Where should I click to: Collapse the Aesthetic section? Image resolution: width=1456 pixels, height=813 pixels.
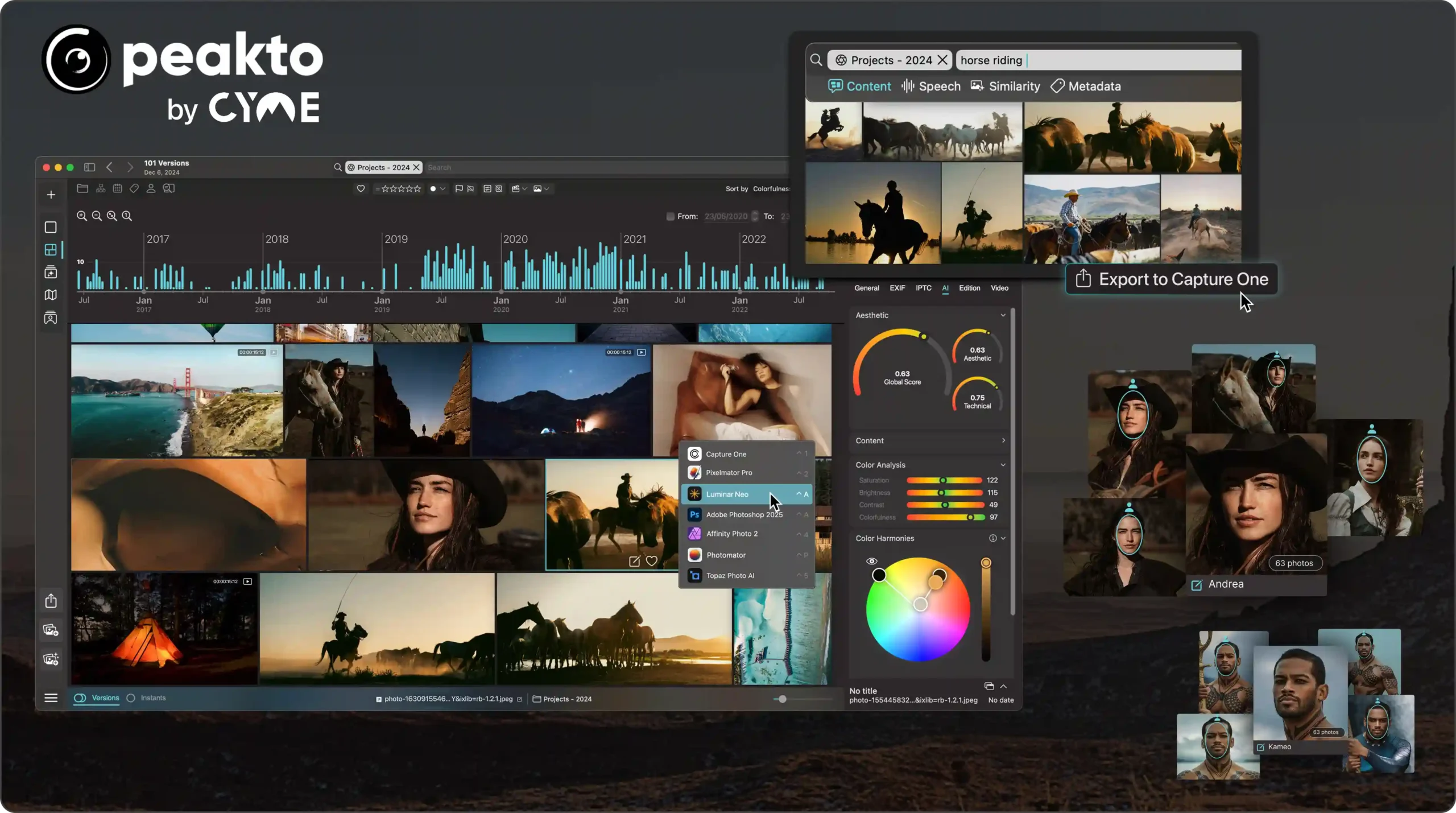[1003, 315]
